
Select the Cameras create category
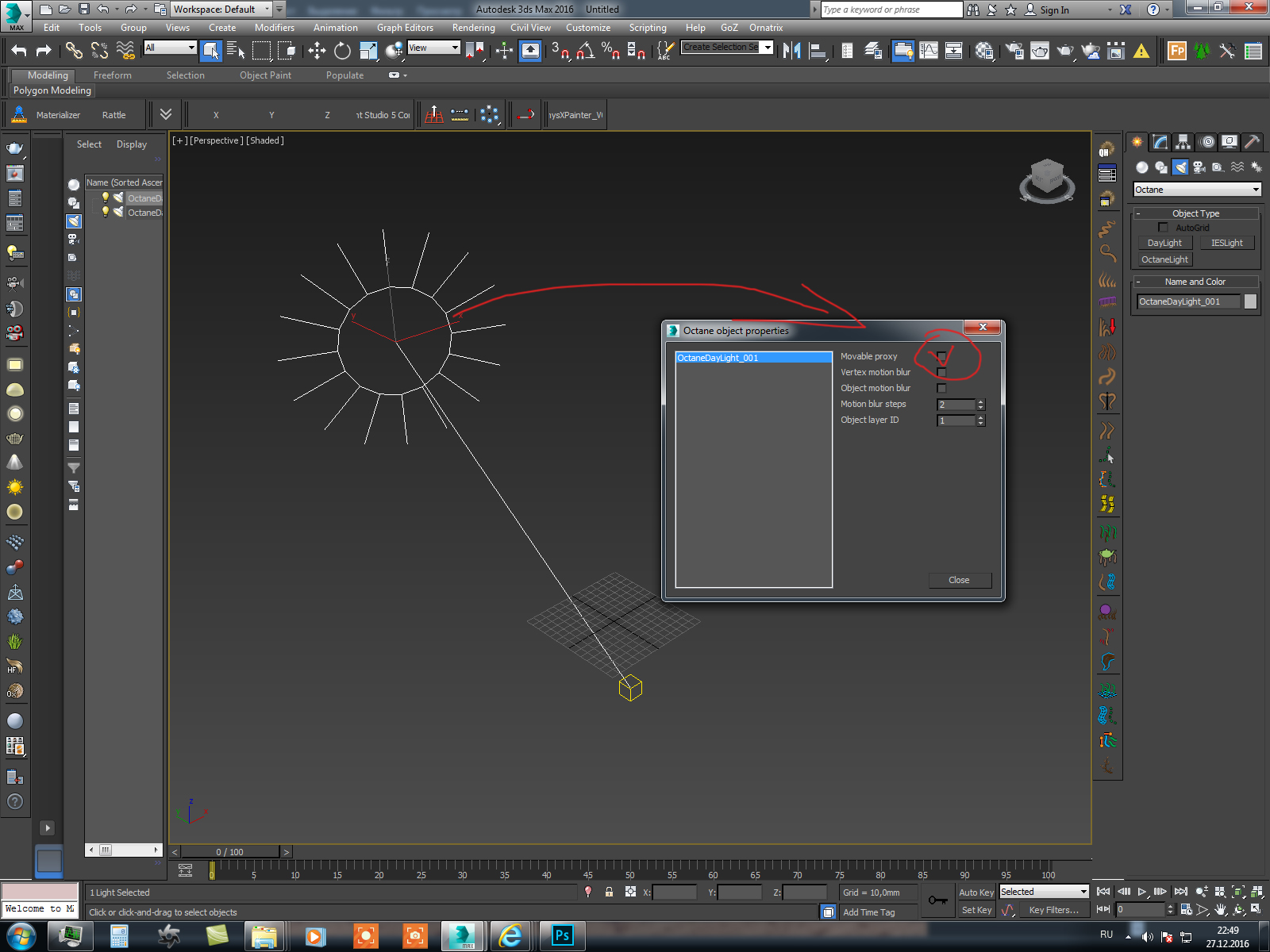click(x=1199, y=167)
